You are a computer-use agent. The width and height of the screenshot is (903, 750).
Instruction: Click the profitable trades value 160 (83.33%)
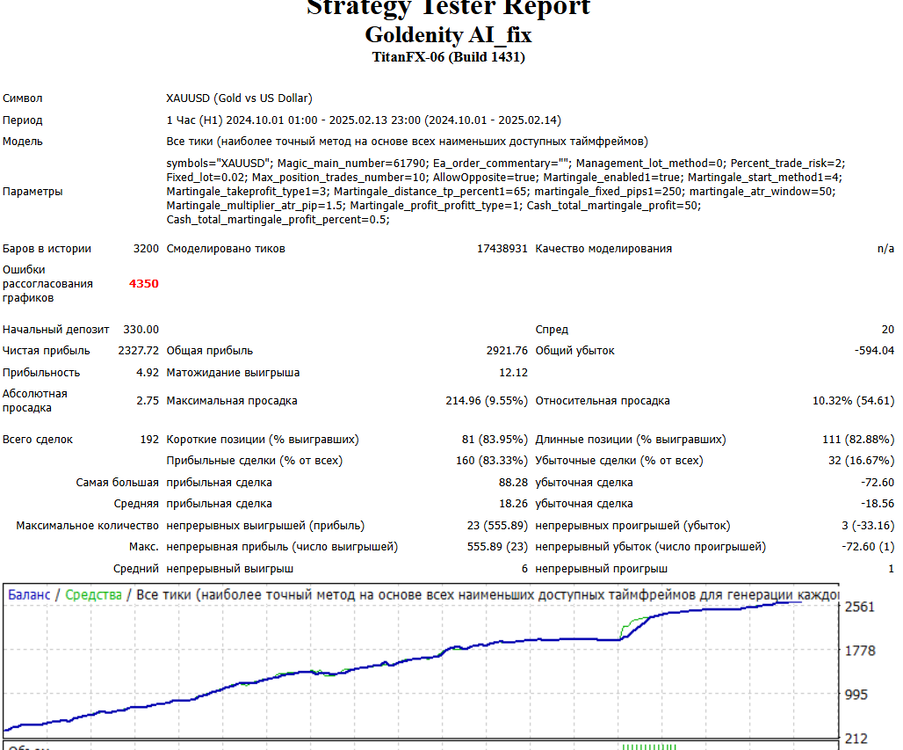pyautogui.click(x=492, y=460)
